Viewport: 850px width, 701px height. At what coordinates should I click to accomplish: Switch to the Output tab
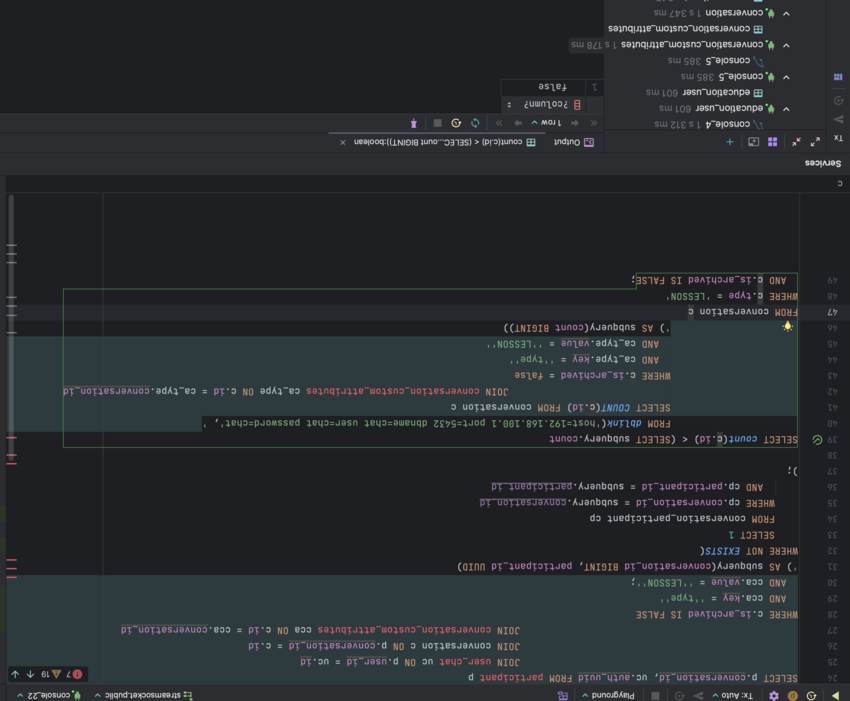tap(574, 142)
